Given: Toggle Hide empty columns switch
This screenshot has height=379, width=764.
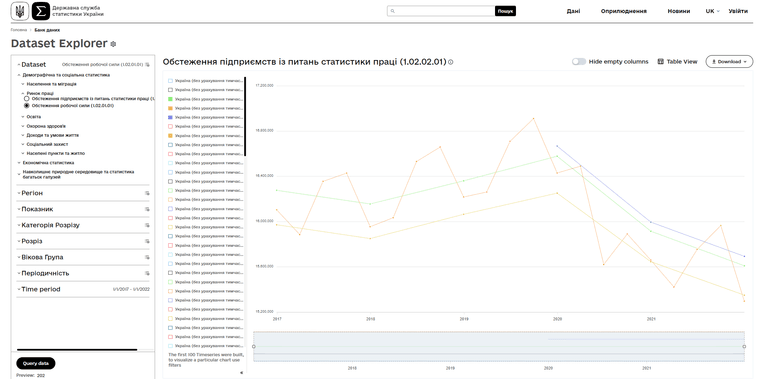Looking at the screenshot, I should 579,61.
